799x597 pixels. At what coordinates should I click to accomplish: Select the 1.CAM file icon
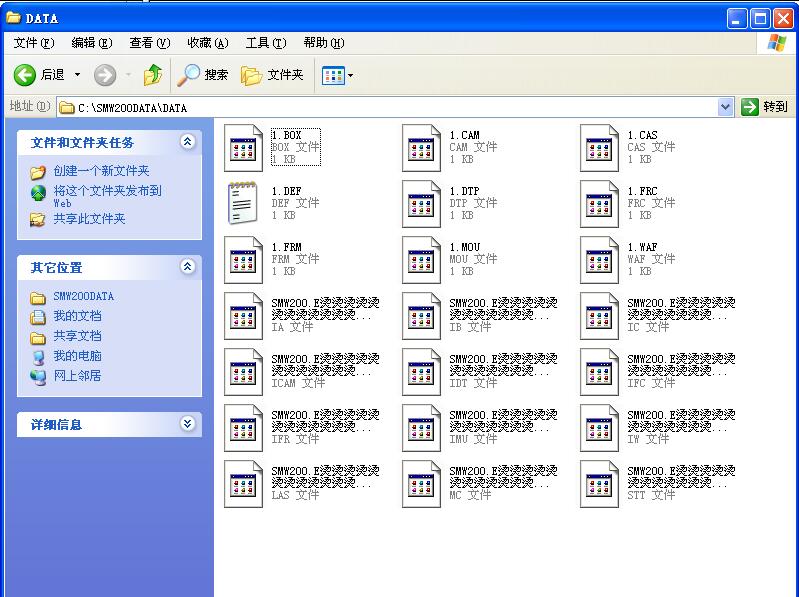pyautogui.click(x=421, y=148)
